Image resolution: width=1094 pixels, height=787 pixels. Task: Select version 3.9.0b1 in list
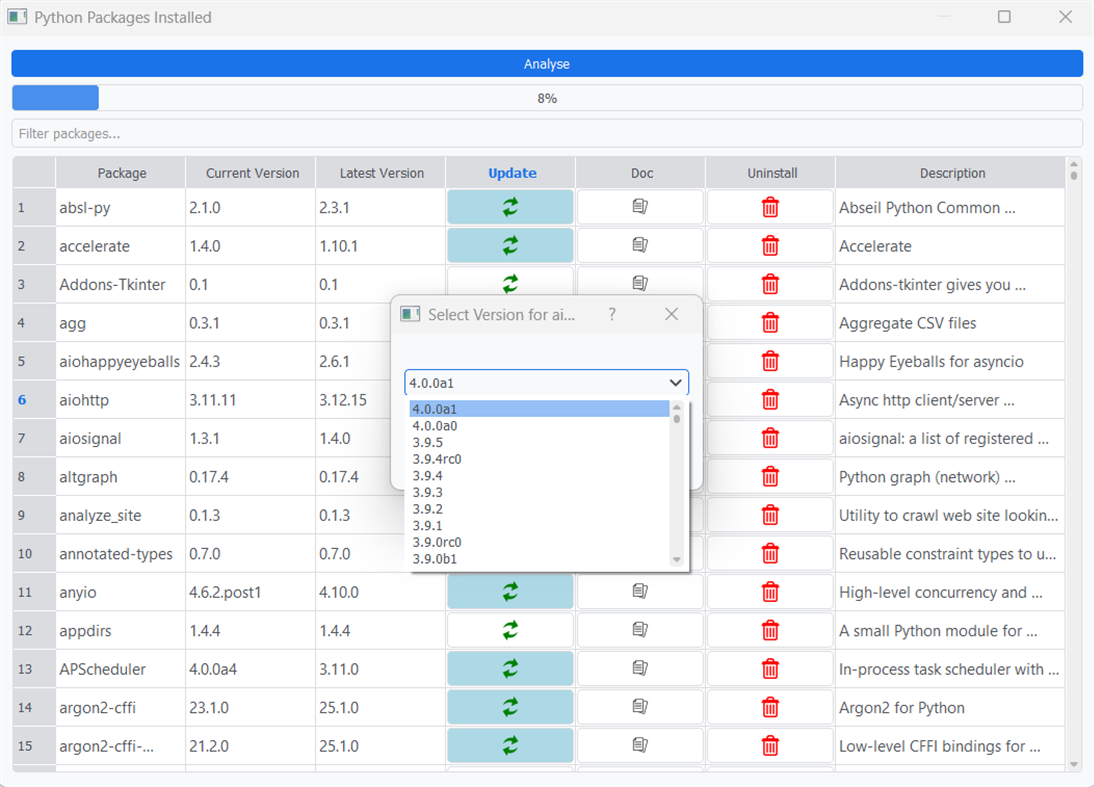[x=539, y=559]
